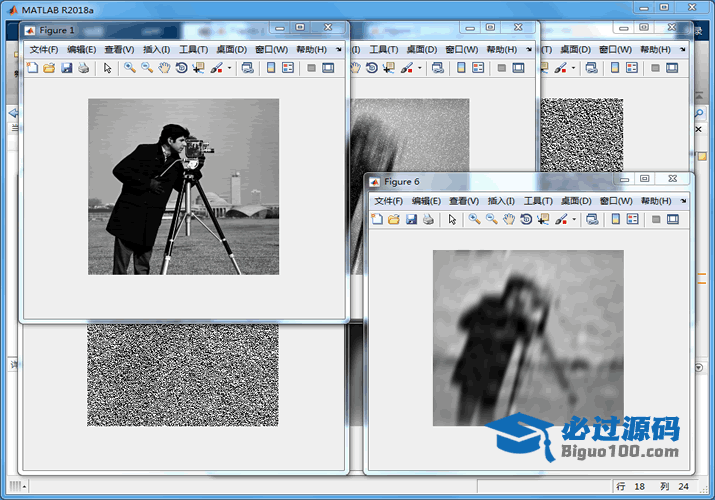This screenshot has height=500, width=715.
Task: Click Link Plot icon in Figure 1
Action: tap(248, 68)
